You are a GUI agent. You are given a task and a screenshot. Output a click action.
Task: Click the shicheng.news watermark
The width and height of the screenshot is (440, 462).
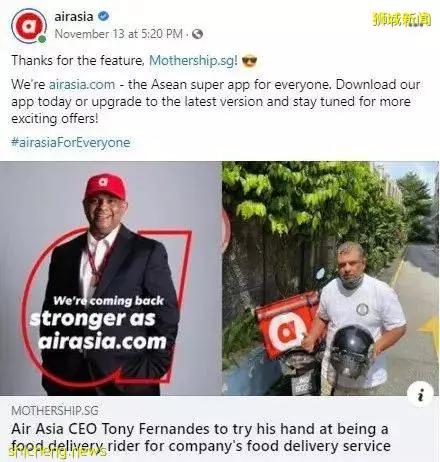tap(57, 451)
